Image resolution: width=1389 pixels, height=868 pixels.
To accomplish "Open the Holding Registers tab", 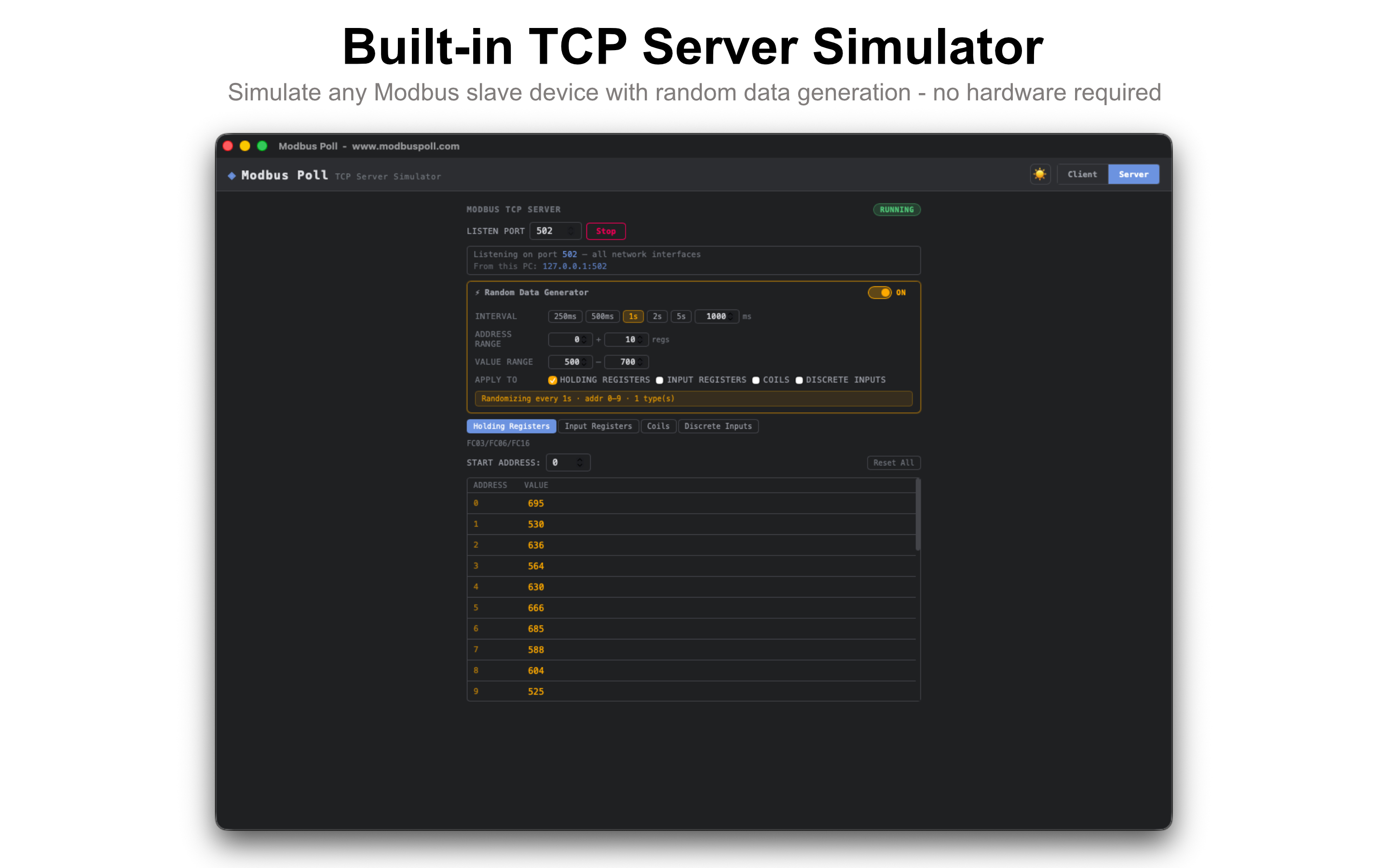I will point(511,427).
